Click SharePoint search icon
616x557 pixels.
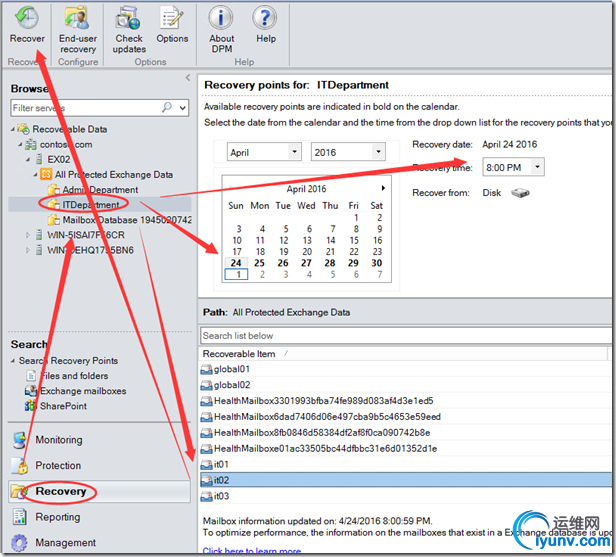click(30, 406)
